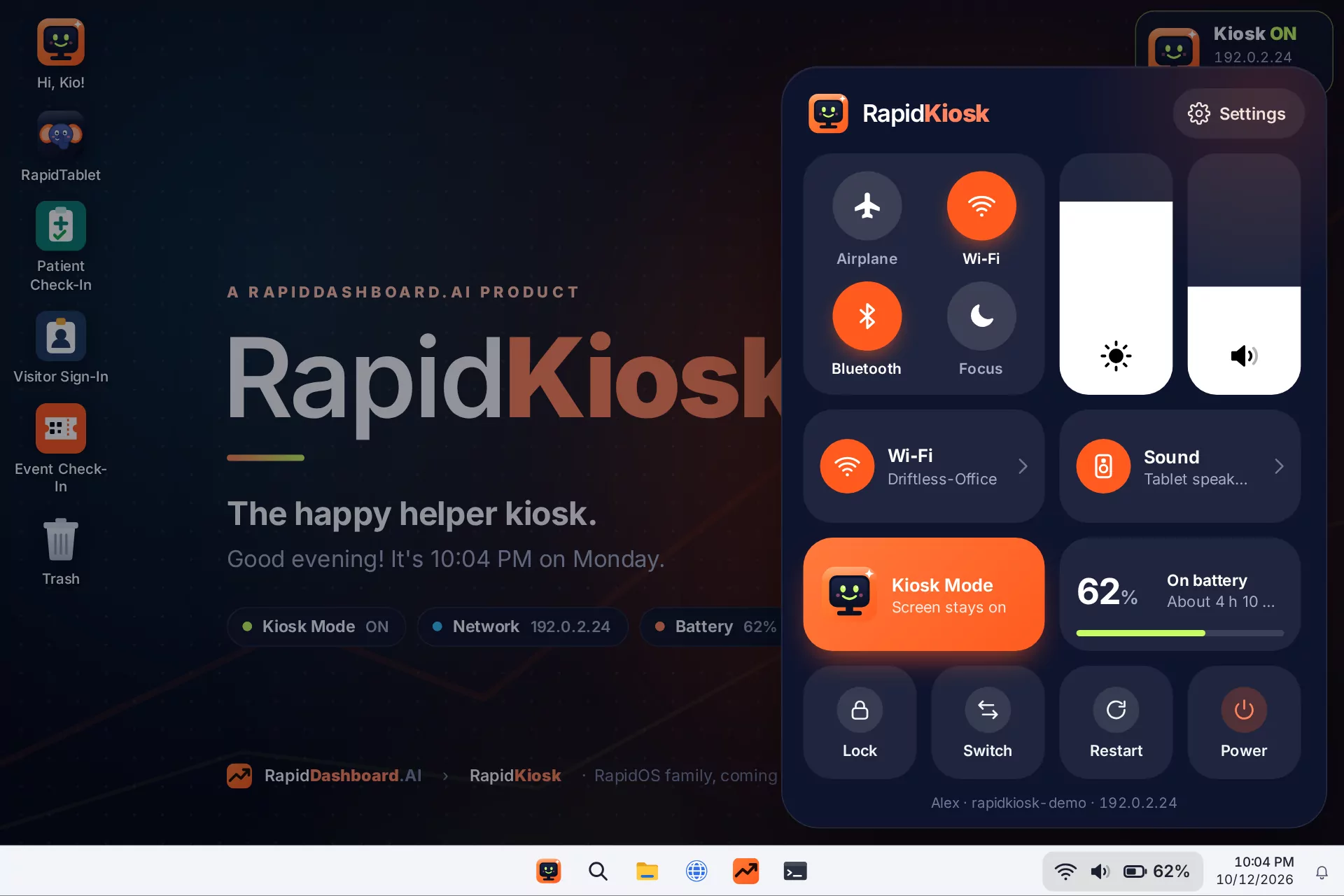Click the battery 62% icon in the system tray
Image resolution: width=1344 pixels, height=896 pixels.
pos(1156,871)
